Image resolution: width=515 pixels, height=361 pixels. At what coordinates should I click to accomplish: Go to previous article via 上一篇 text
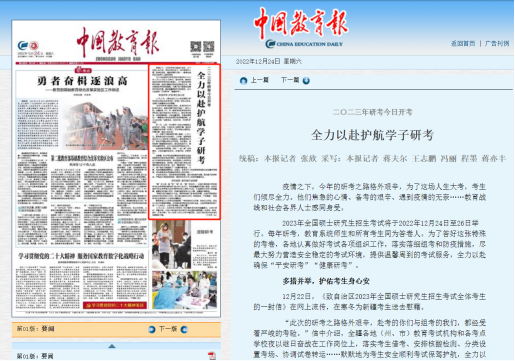[x=260, y=80]
